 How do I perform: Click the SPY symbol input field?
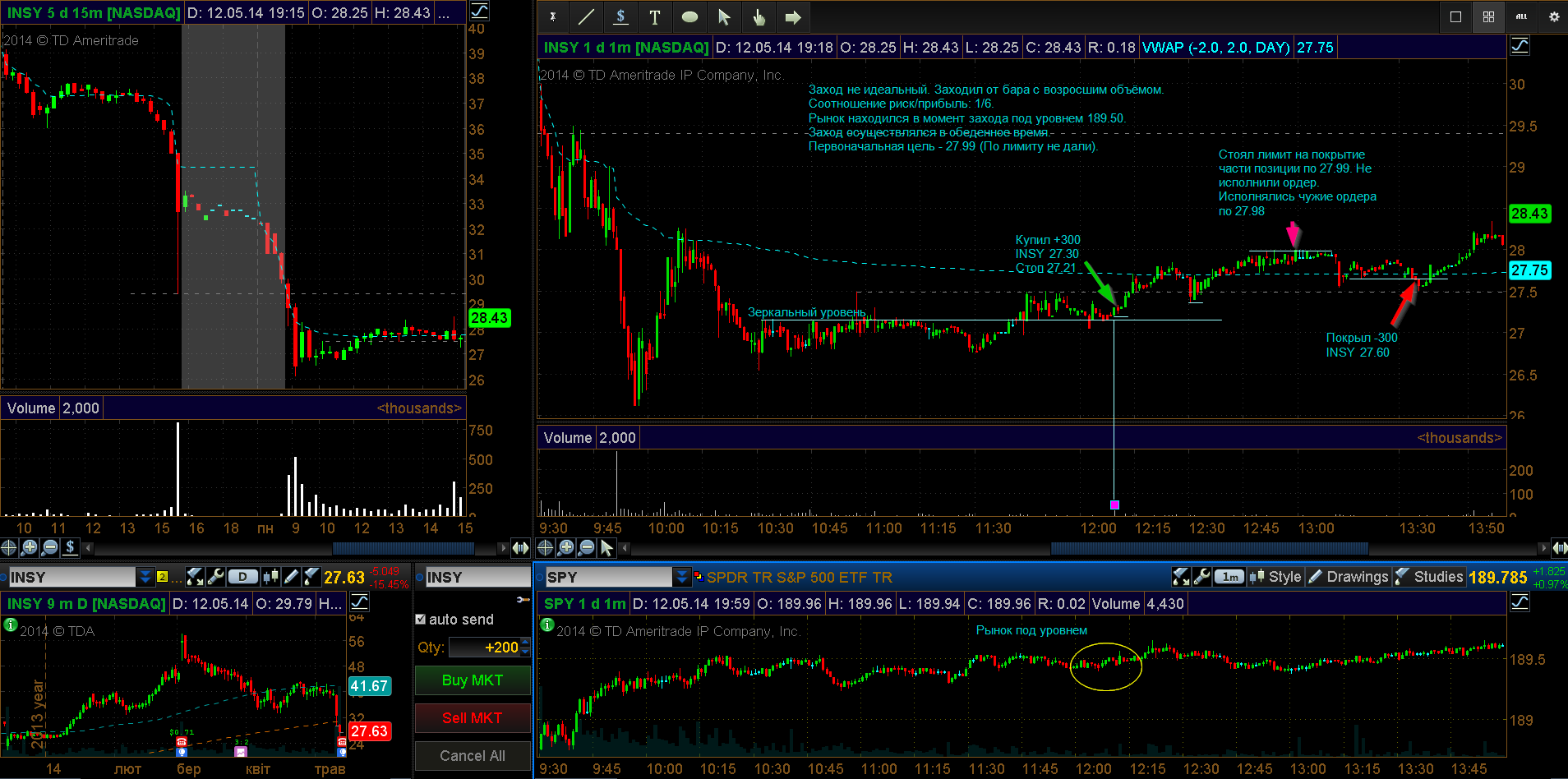point(608,577)
